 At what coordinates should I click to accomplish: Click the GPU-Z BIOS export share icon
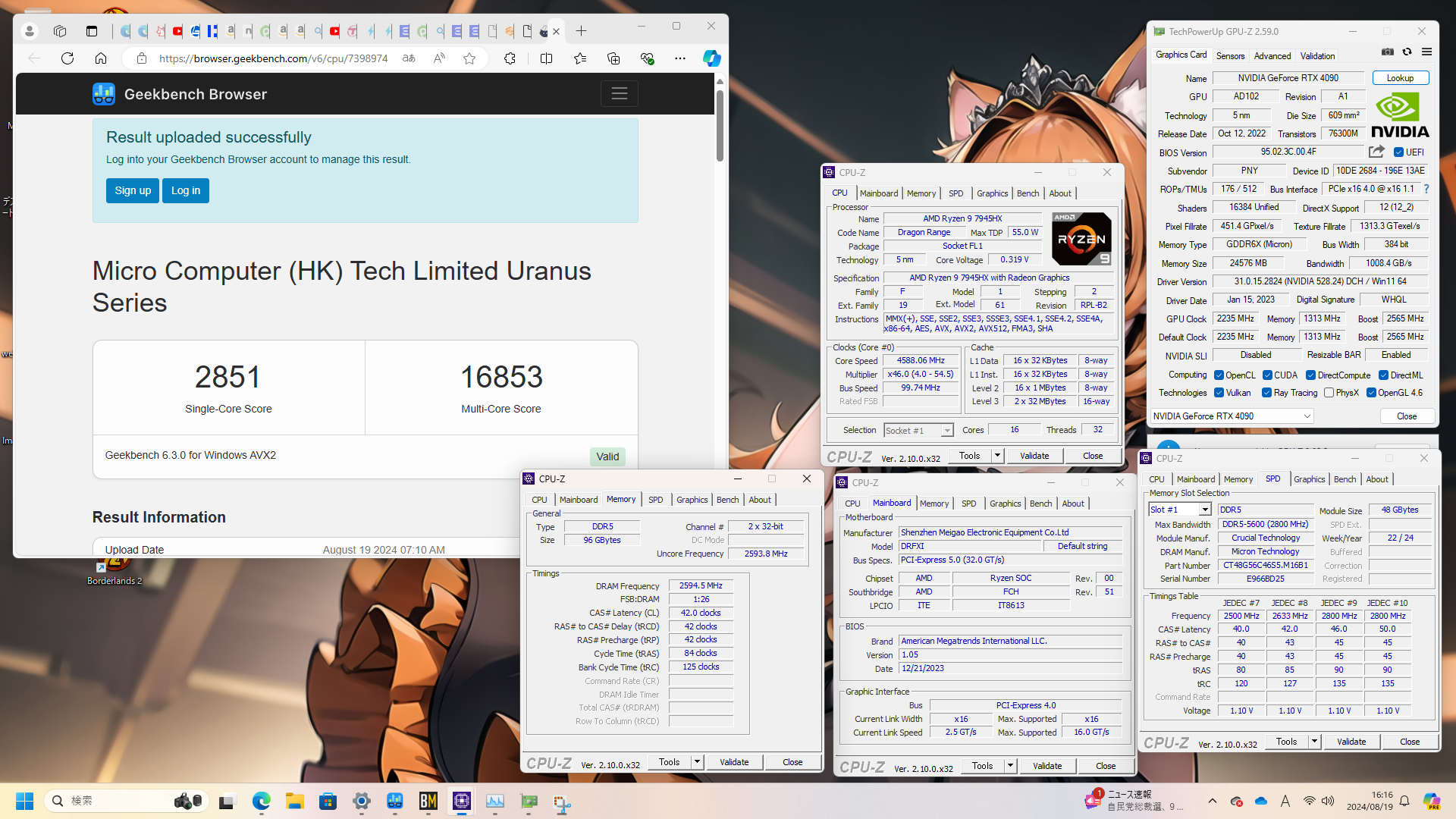1377,152
